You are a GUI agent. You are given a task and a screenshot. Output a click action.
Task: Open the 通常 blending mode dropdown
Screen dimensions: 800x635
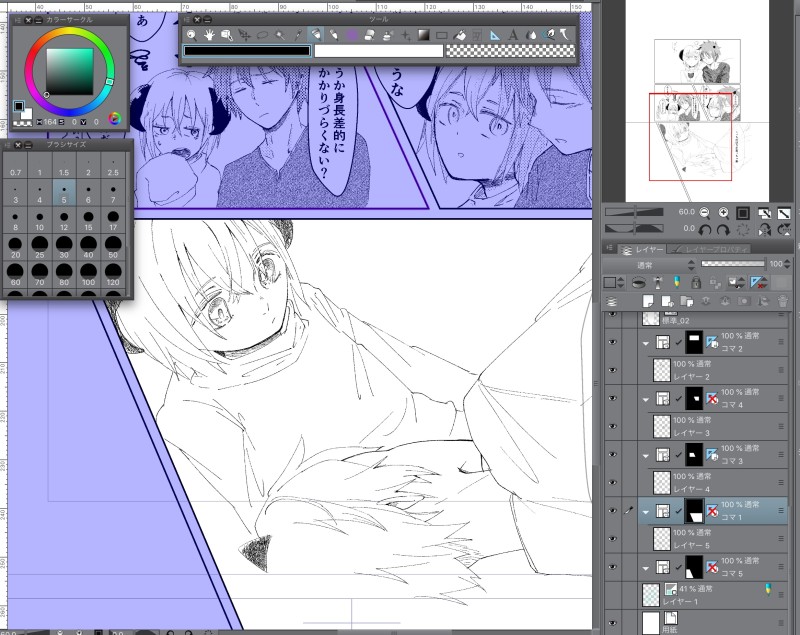tap(649, 265)
